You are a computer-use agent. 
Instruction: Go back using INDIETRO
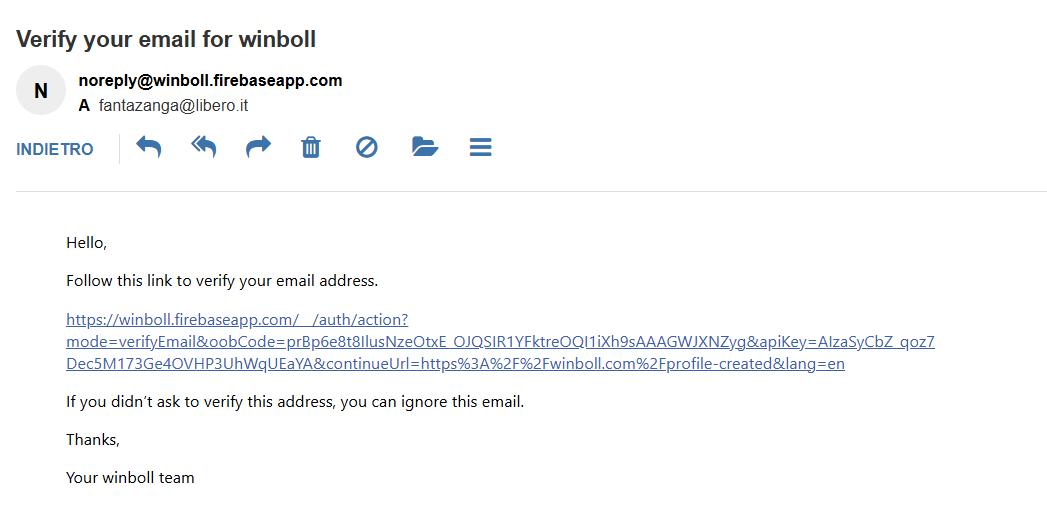55,149
